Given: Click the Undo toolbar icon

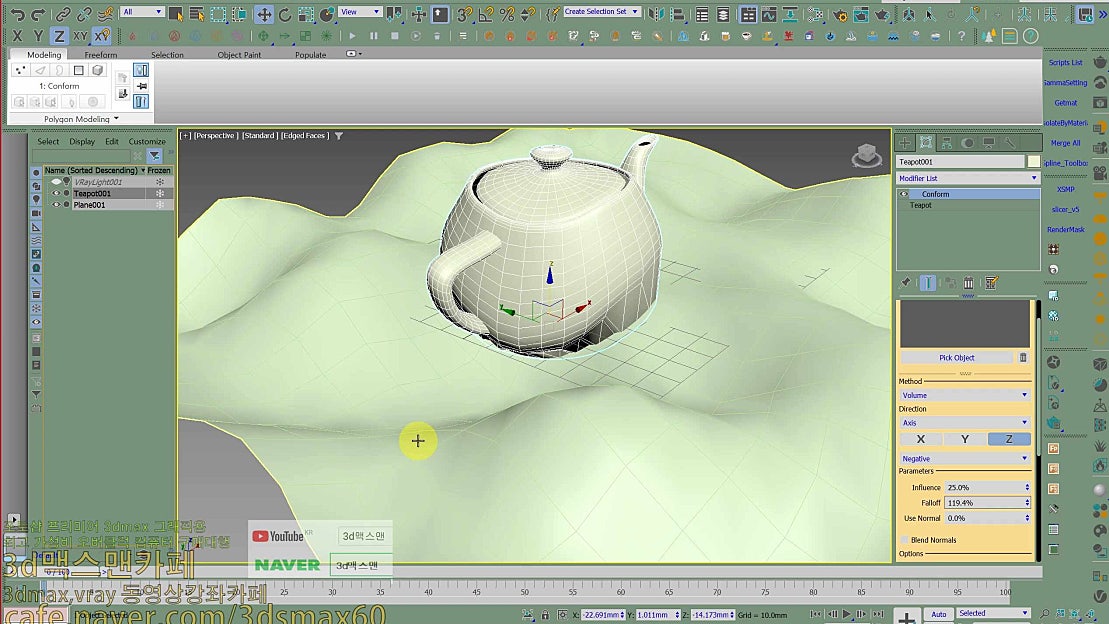Looking at the screenshot, I should tap(17, 11).
